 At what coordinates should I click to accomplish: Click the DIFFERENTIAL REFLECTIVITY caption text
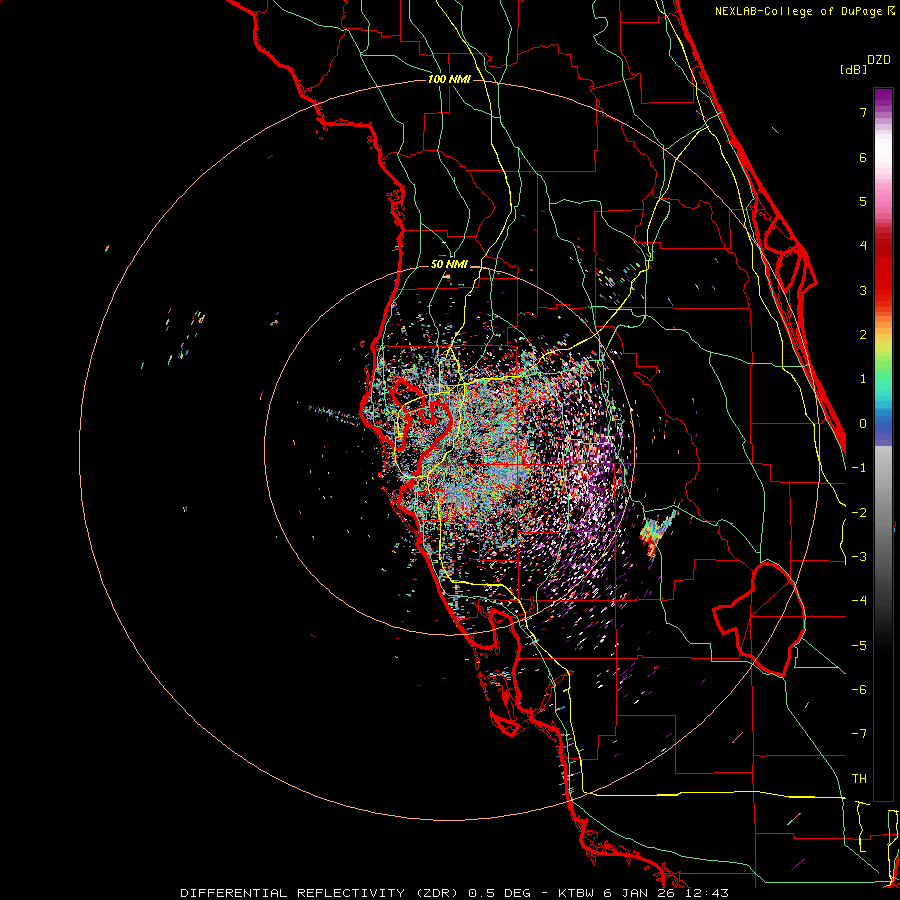point(293,893)
